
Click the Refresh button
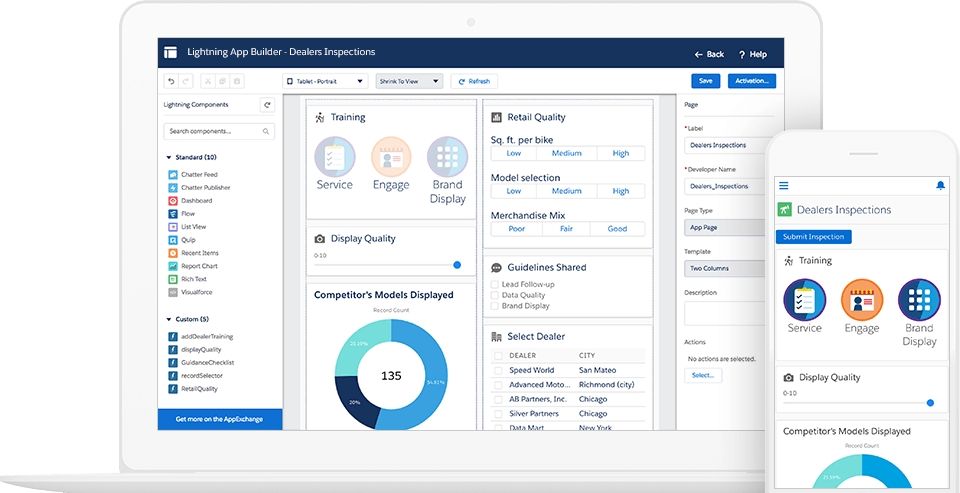[474, 81]
